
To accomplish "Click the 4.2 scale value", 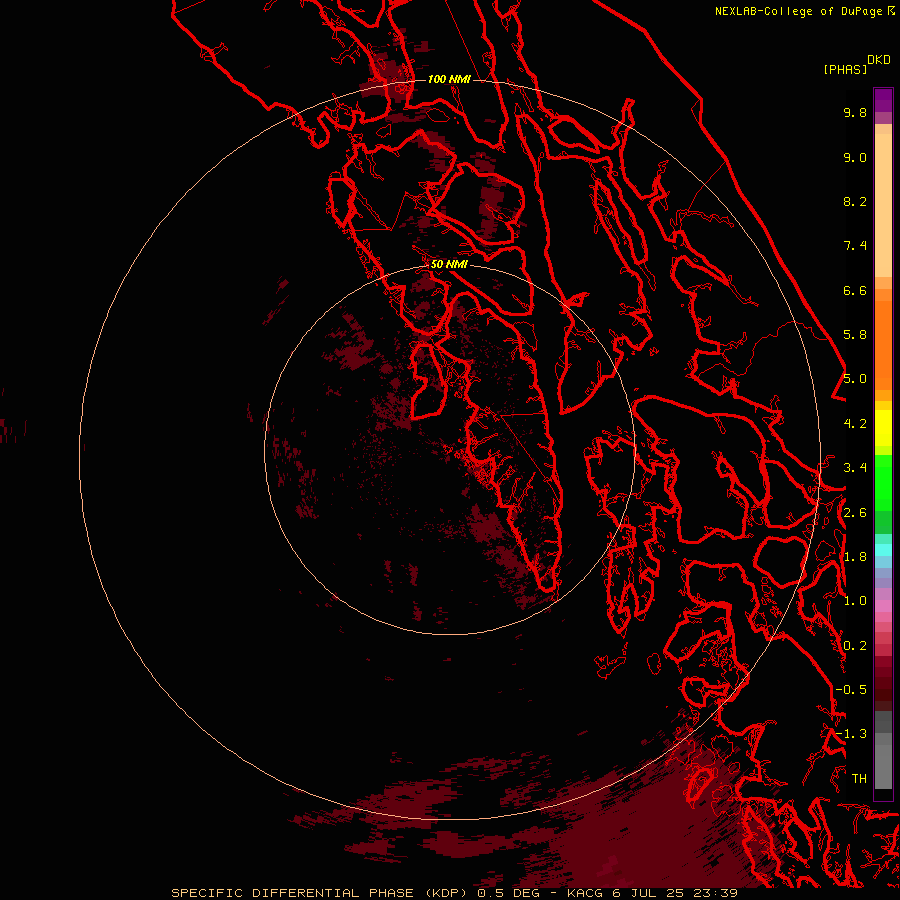I will (855, 424).
